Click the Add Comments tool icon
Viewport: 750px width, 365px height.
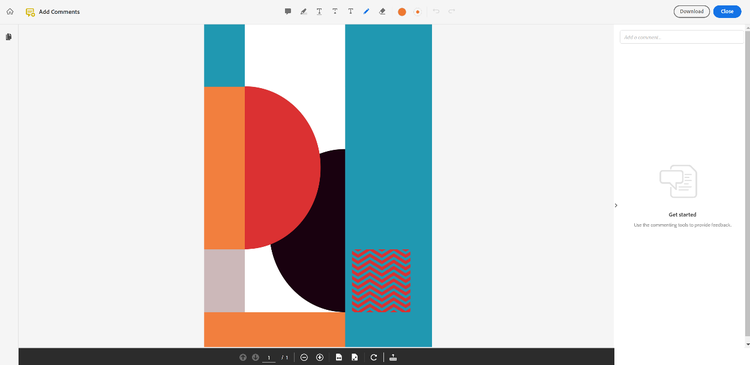point(30,12)
